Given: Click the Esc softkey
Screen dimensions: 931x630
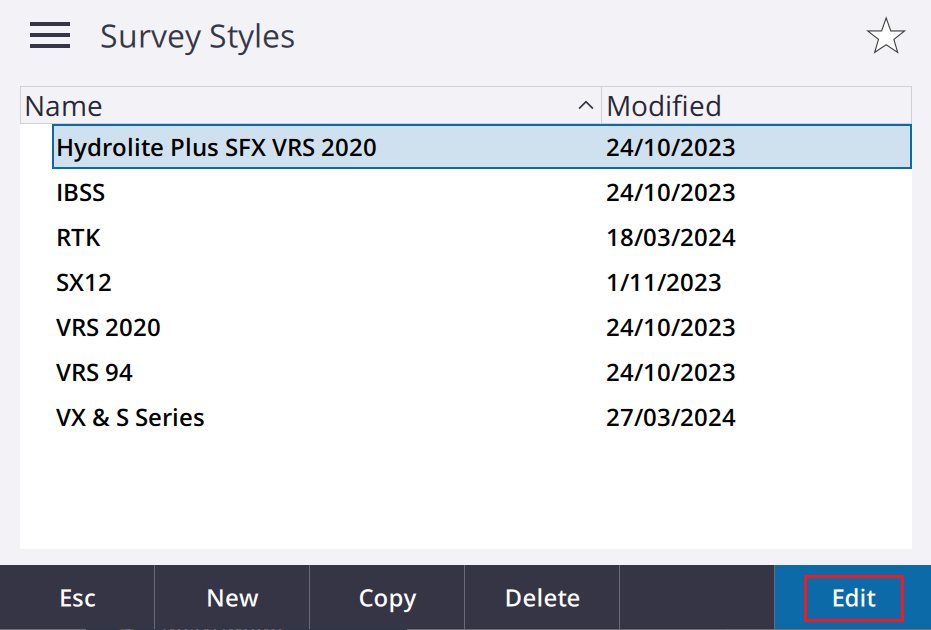Looking at the screenshot, I should (x=77, y=597).
